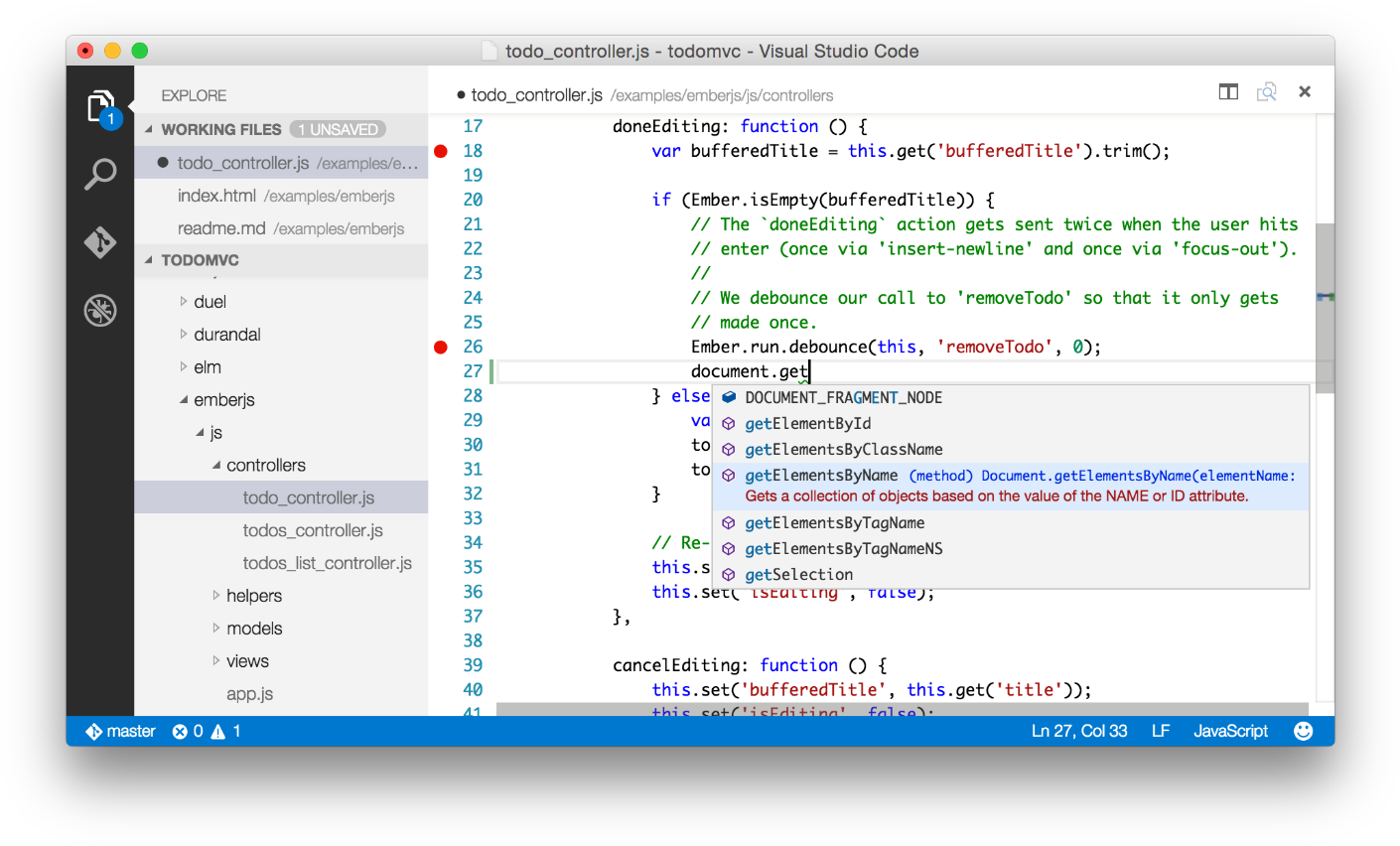1400x846 pixels.
Task: Expand the views folder
Action: point(216,661)
